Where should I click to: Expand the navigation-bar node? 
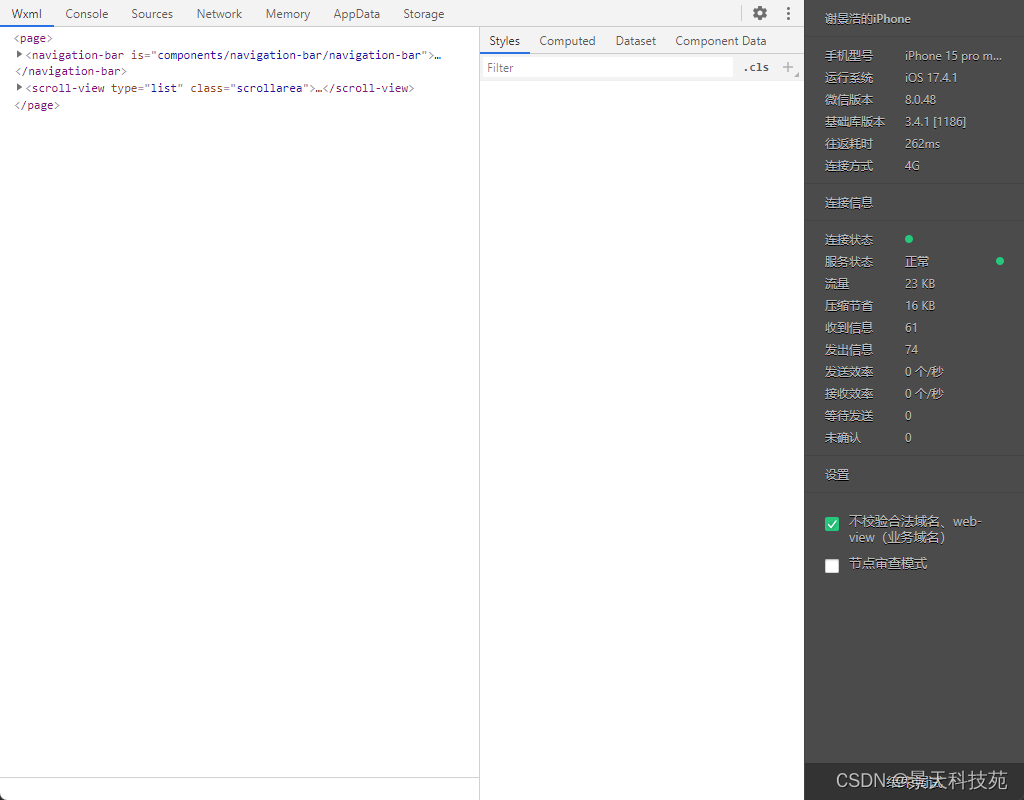19,55
